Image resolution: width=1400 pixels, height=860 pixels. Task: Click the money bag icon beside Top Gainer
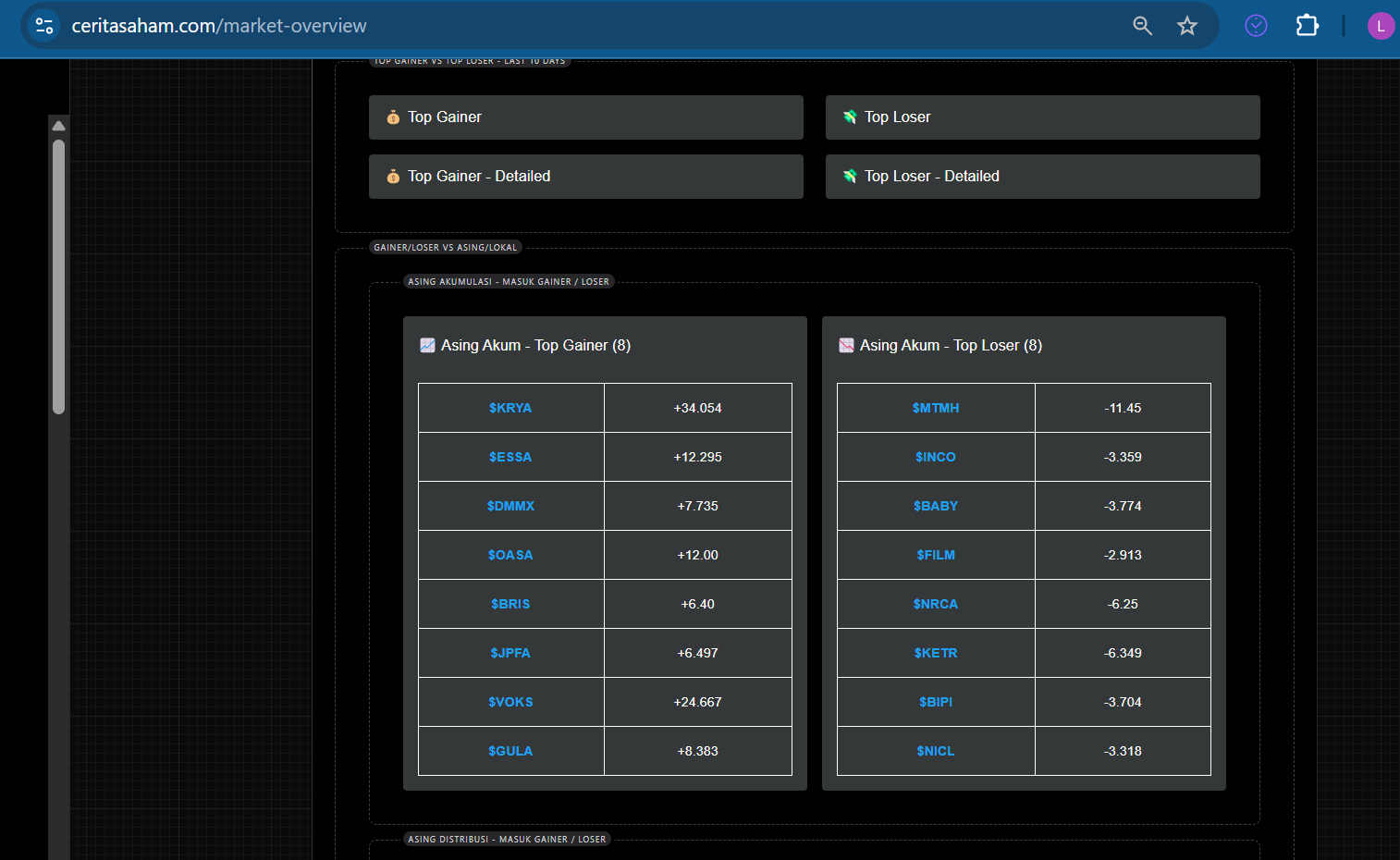click(x=393, y=117)
